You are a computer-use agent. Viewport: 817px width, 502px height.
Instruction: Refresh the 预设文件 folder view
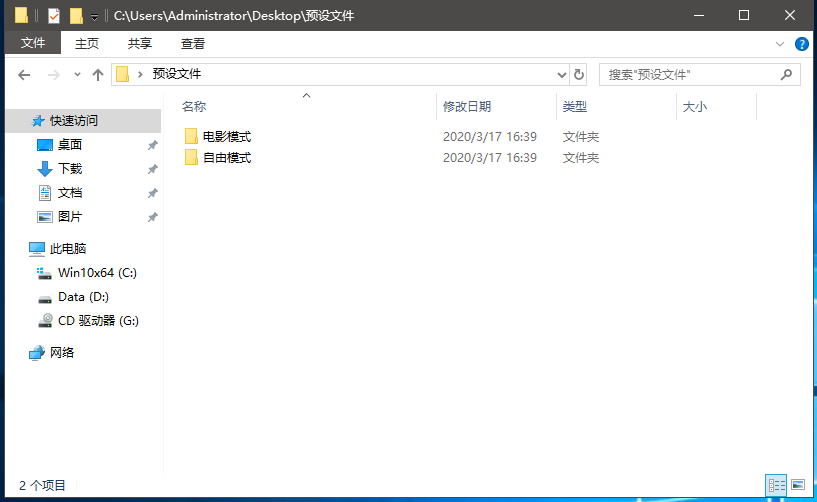pyautogui.click(x=579, y=75)
